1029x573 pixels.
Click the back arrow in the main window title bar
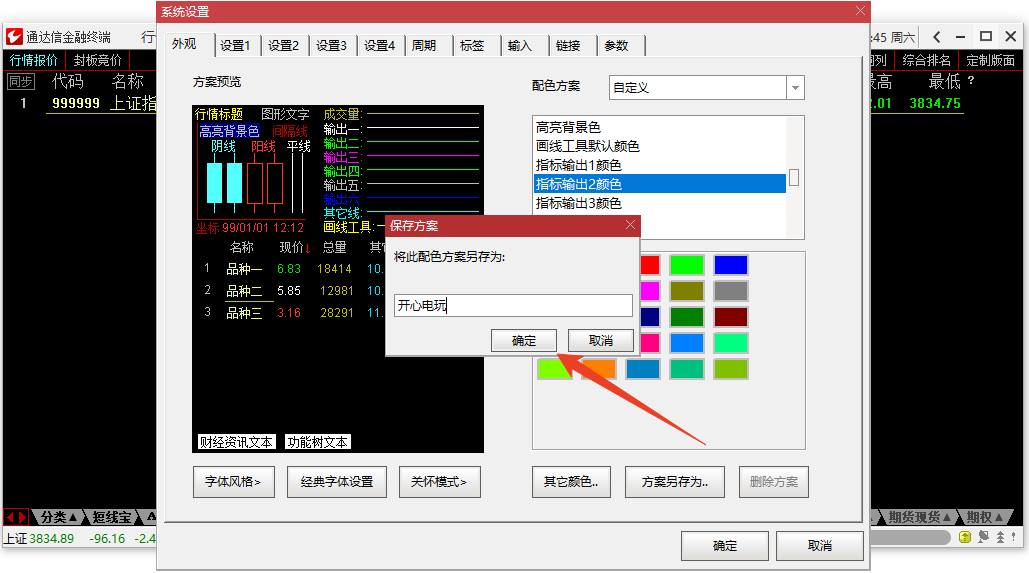click(936, 37)
